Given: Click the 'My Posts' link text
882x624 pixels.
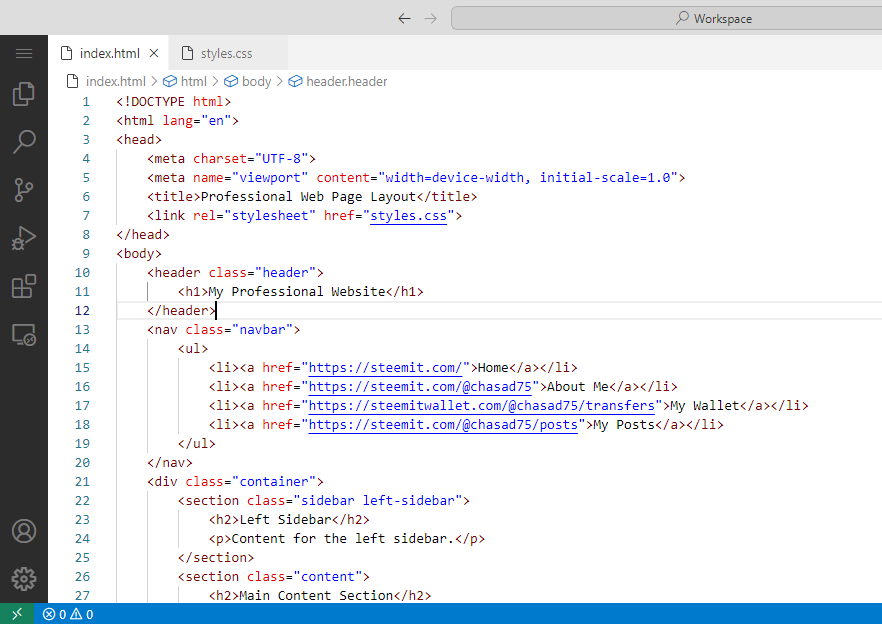Looking at the screenshot, I should [x=624, y=425].
